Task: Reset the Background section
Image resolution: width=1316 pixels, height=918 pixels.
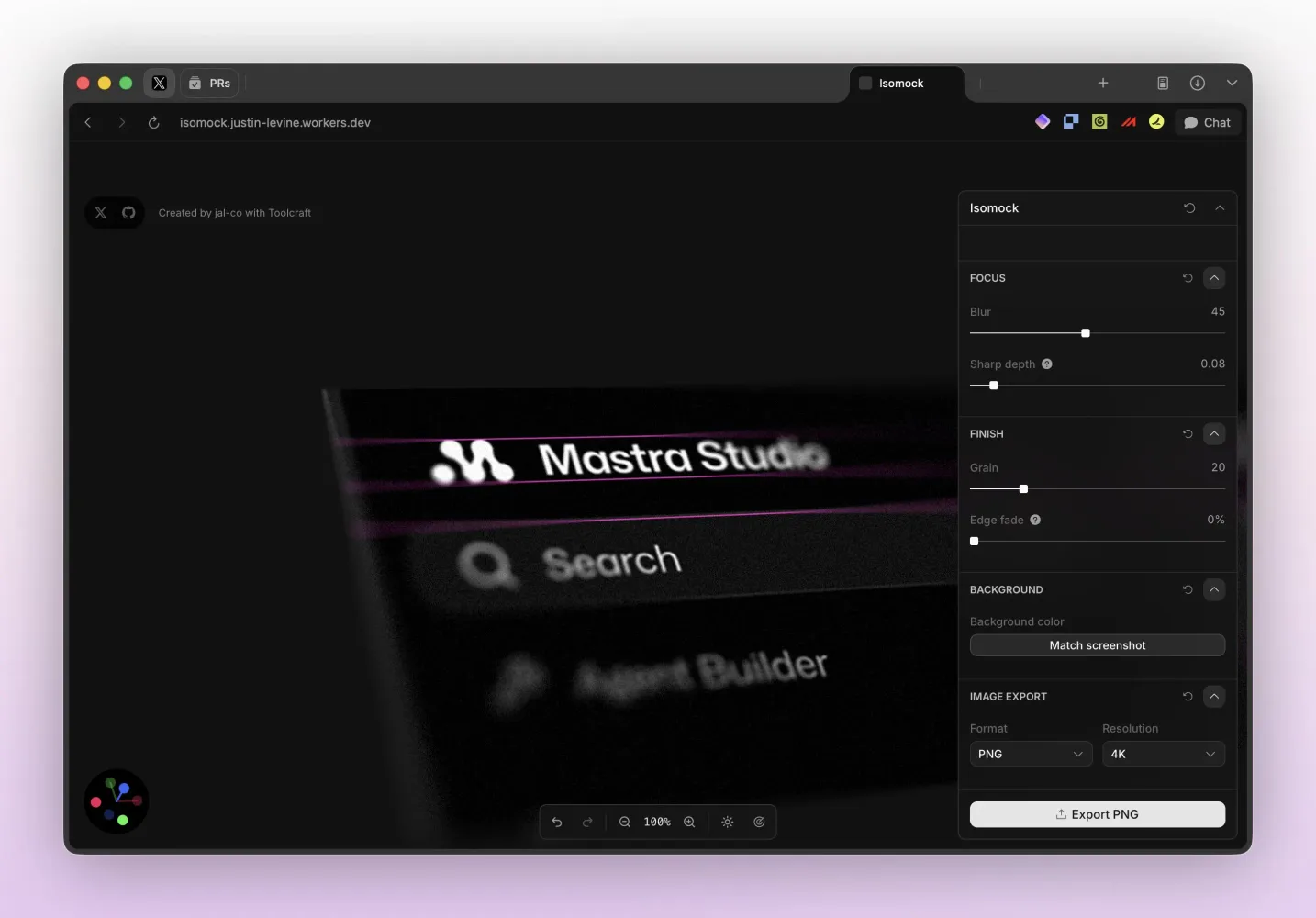Action: point(1188,590)
